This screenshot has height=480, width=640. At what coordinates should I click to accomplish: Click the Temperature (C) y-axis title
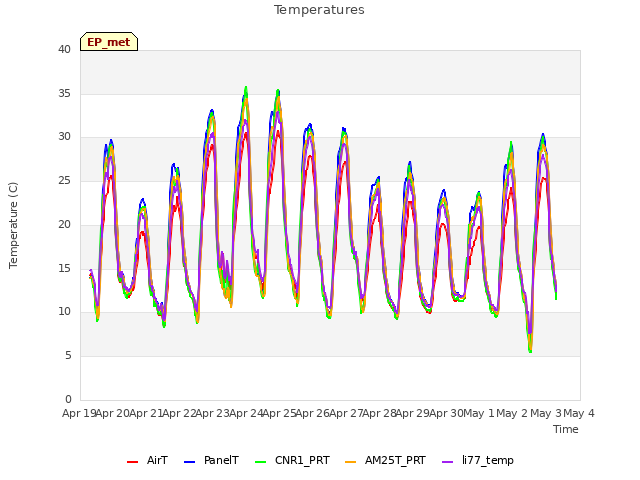tap(13, 225)
